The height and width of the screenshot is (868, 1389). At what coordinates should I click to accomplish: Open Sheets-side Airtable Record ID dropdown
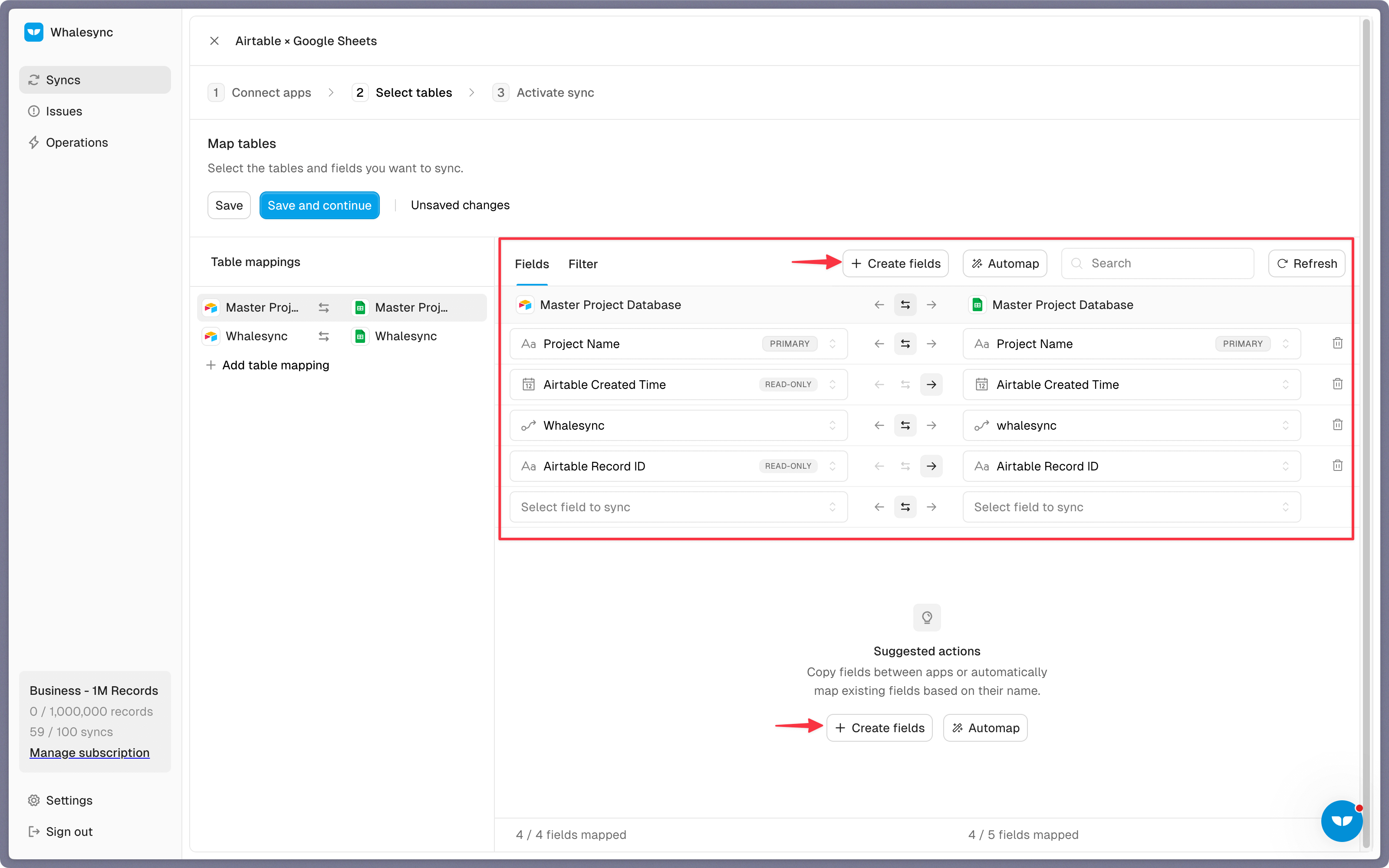1131,466
